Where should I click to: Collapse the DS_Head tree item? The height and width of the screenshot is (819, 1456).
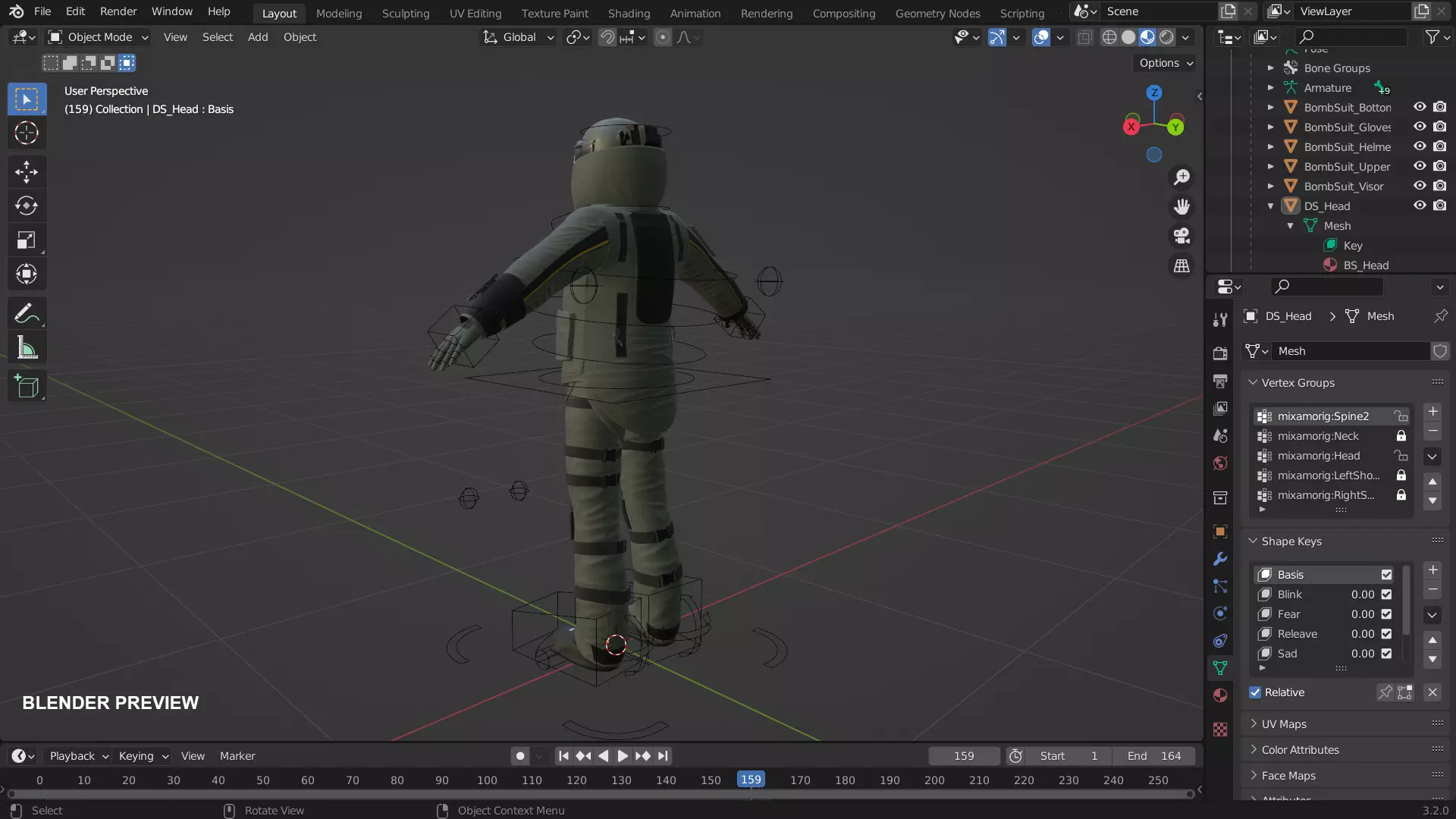pyautogui.click(x=1271, y=206)
